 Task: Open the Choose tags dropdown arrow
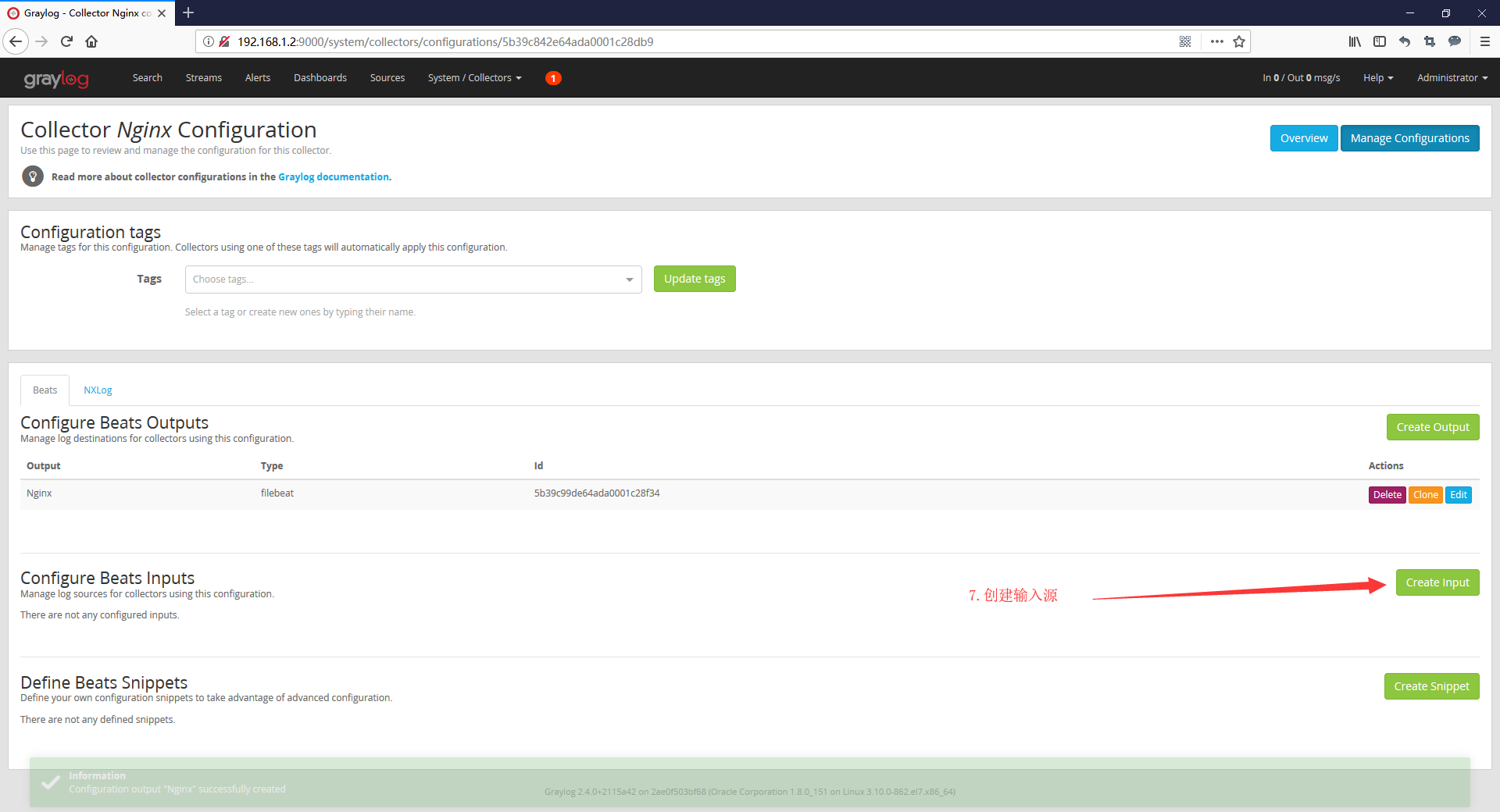[x=629, y=280]
